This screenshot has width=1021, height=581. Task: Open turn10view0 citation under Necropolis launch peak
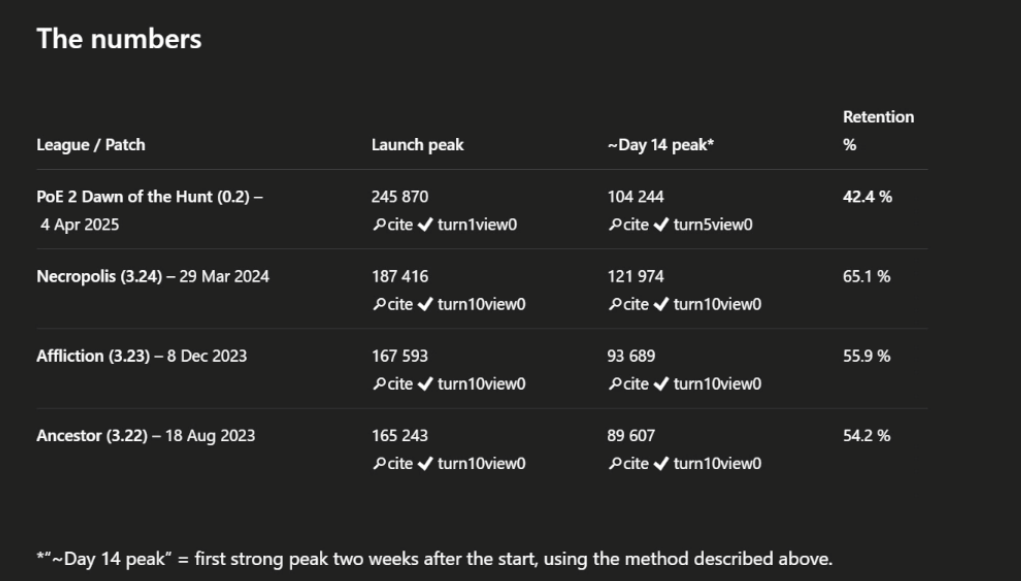pyautogui.click(x=481, y=304)
